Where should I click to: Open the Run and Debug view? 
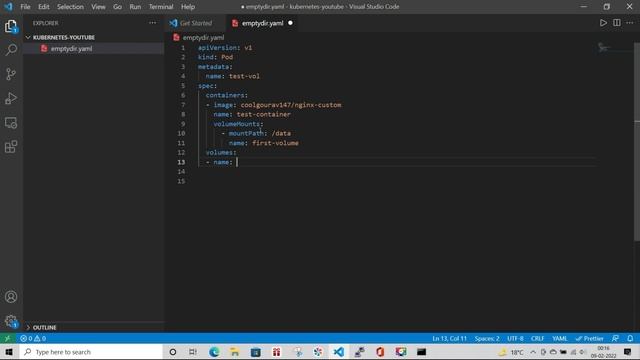11,98
